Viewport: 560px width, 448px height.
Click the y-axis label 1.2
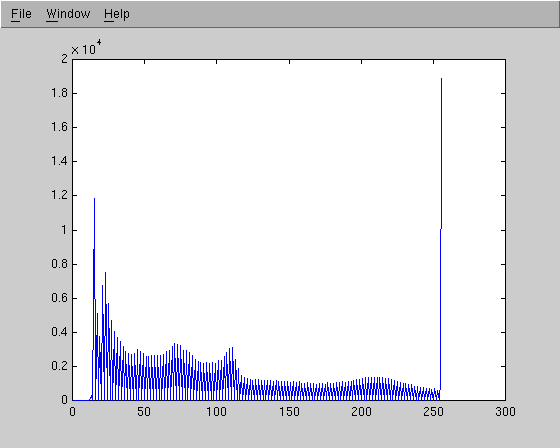tap(59, 195)
